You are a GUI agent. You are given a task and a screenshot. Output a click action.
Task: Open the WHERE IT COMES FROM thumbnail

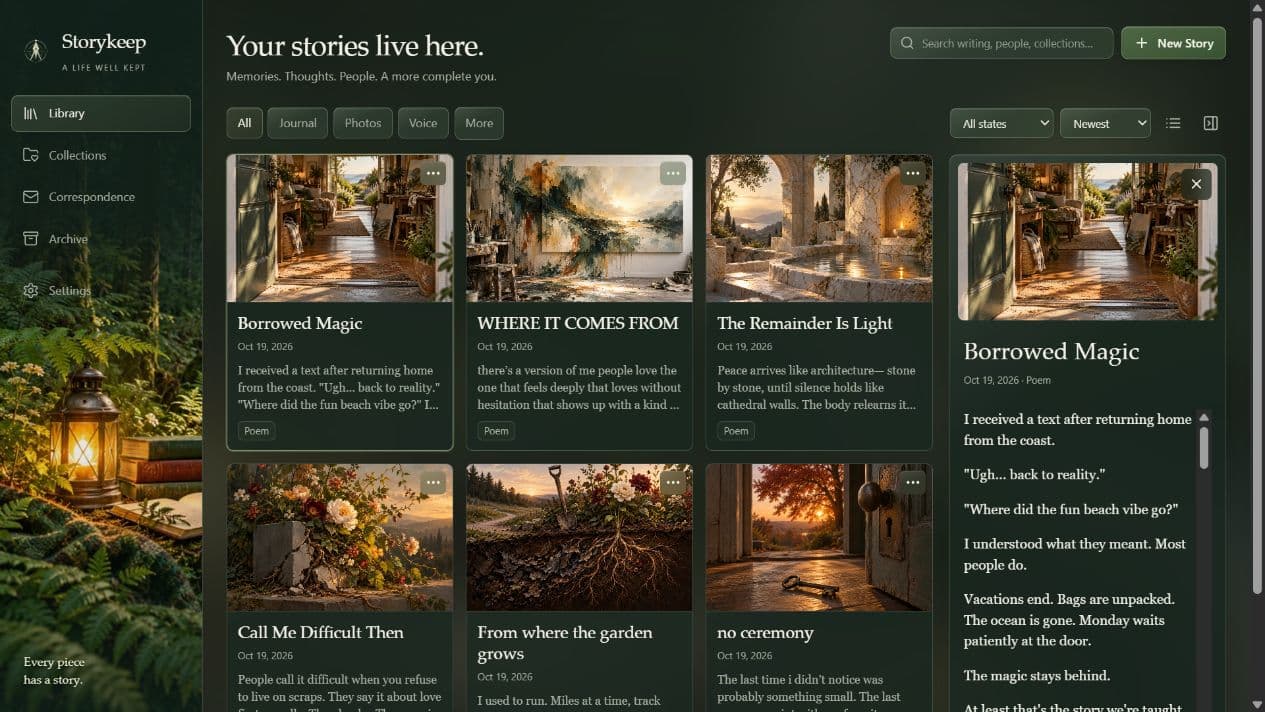click(579, 228)
